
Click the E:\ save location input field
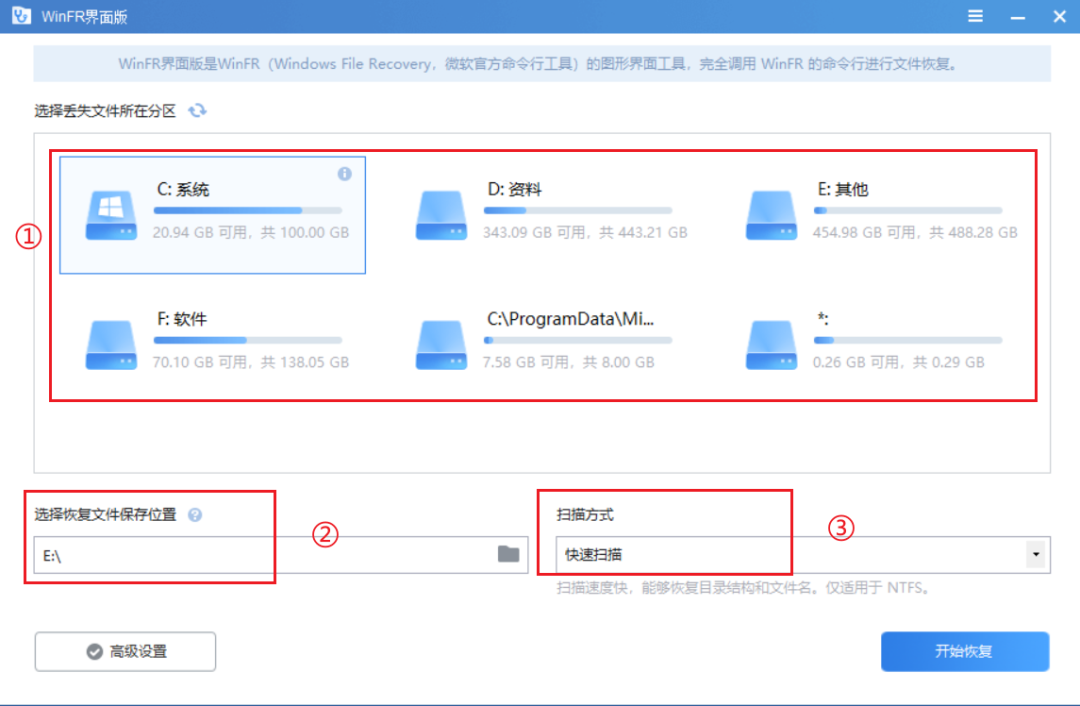(281, 554)
